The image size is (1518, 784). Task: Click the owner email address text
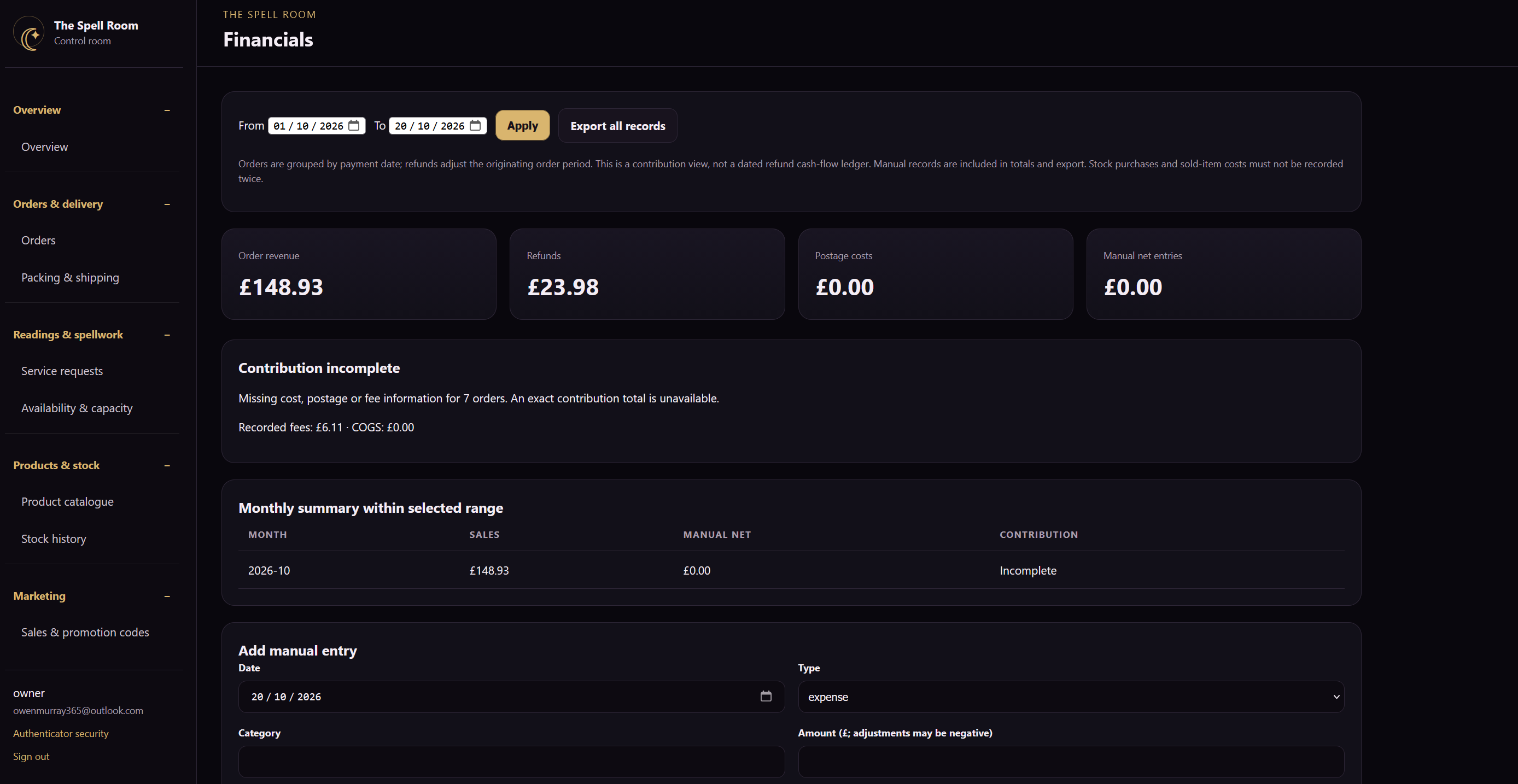[x=78, y=710]
